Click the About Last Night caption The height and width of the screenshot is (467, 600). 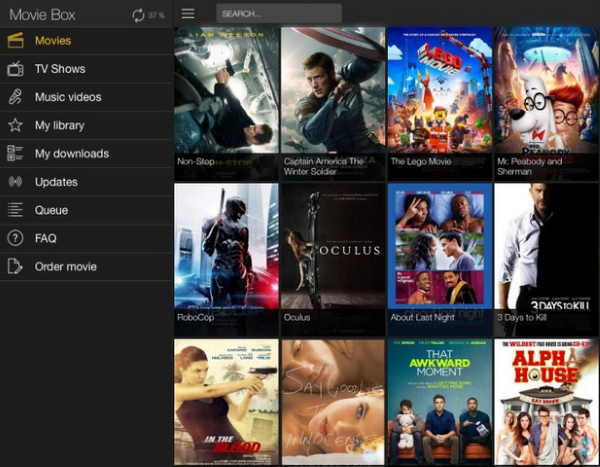coord(422,317)
